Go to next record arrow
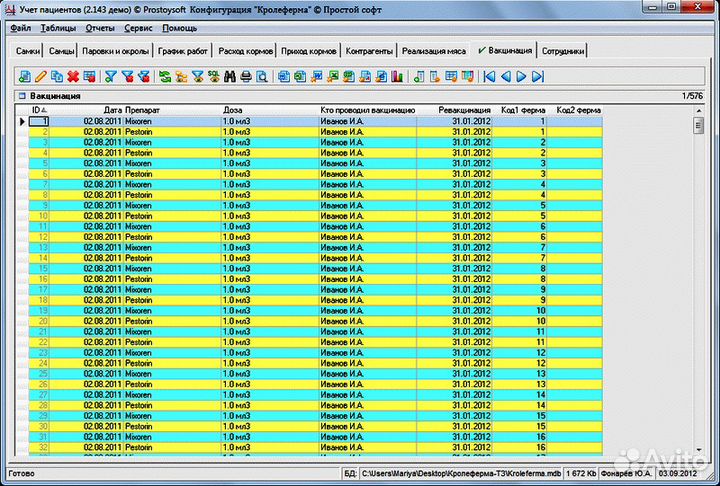Screen dimensions: 720x486 pos(522,76)
